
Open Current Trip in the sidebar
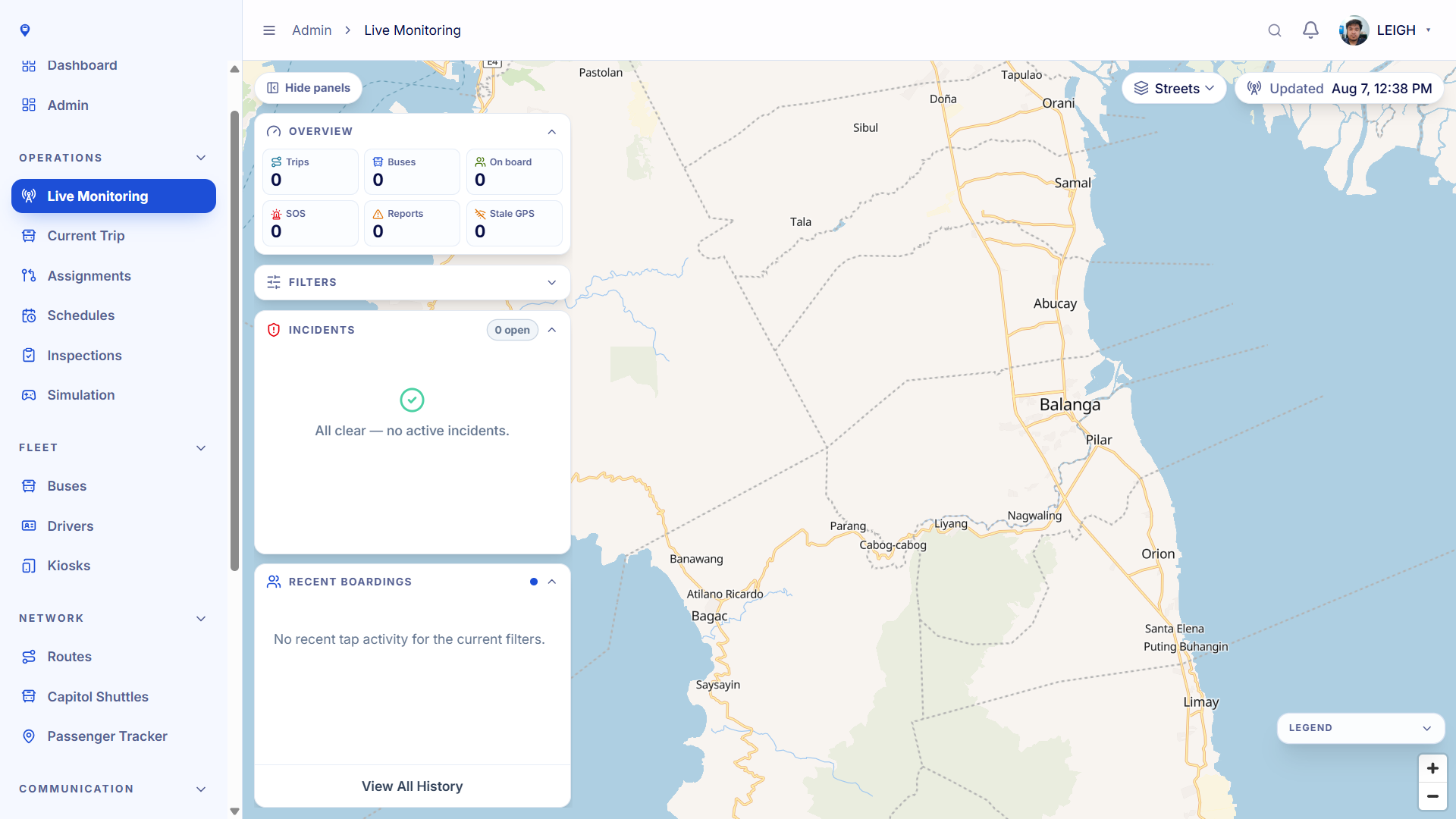coord(114,236)
